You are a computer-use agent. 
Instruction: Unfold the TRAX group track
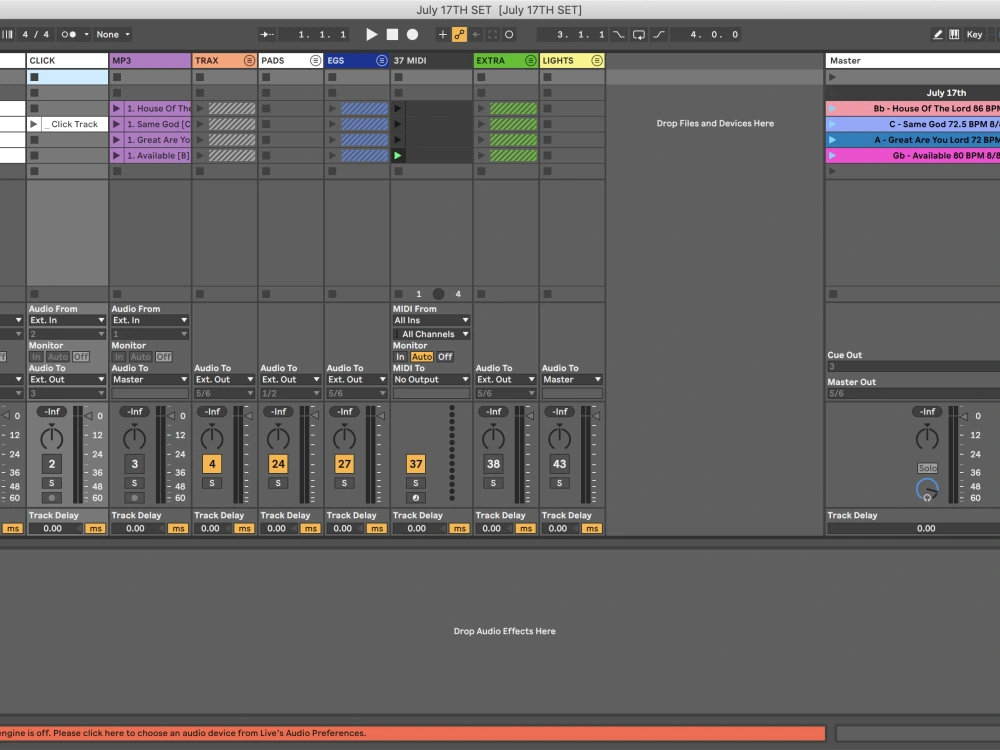(x=249, y=61)
